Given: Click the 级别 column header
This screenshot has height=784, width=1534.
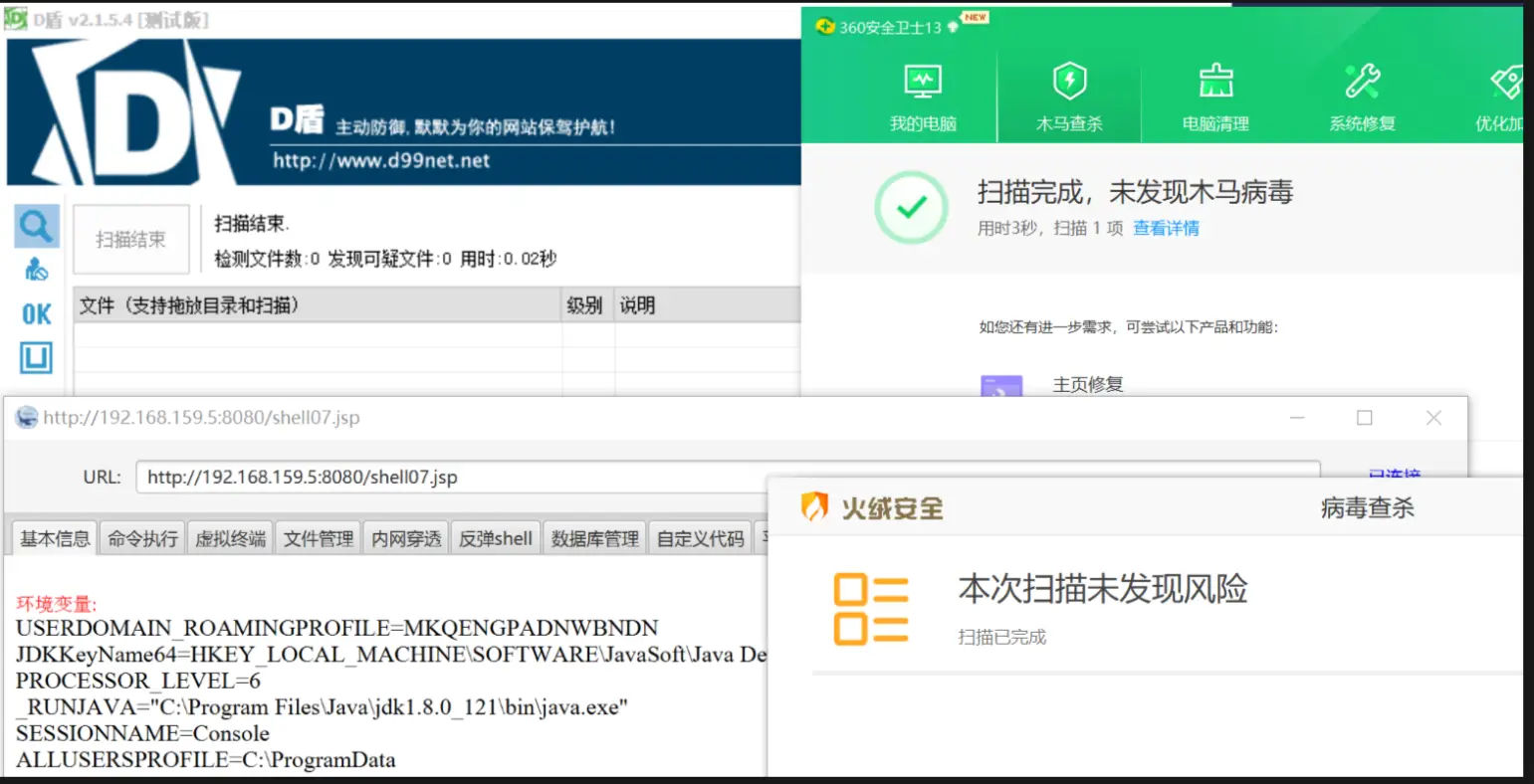Looking at the screenshot, I should (585, 305).
